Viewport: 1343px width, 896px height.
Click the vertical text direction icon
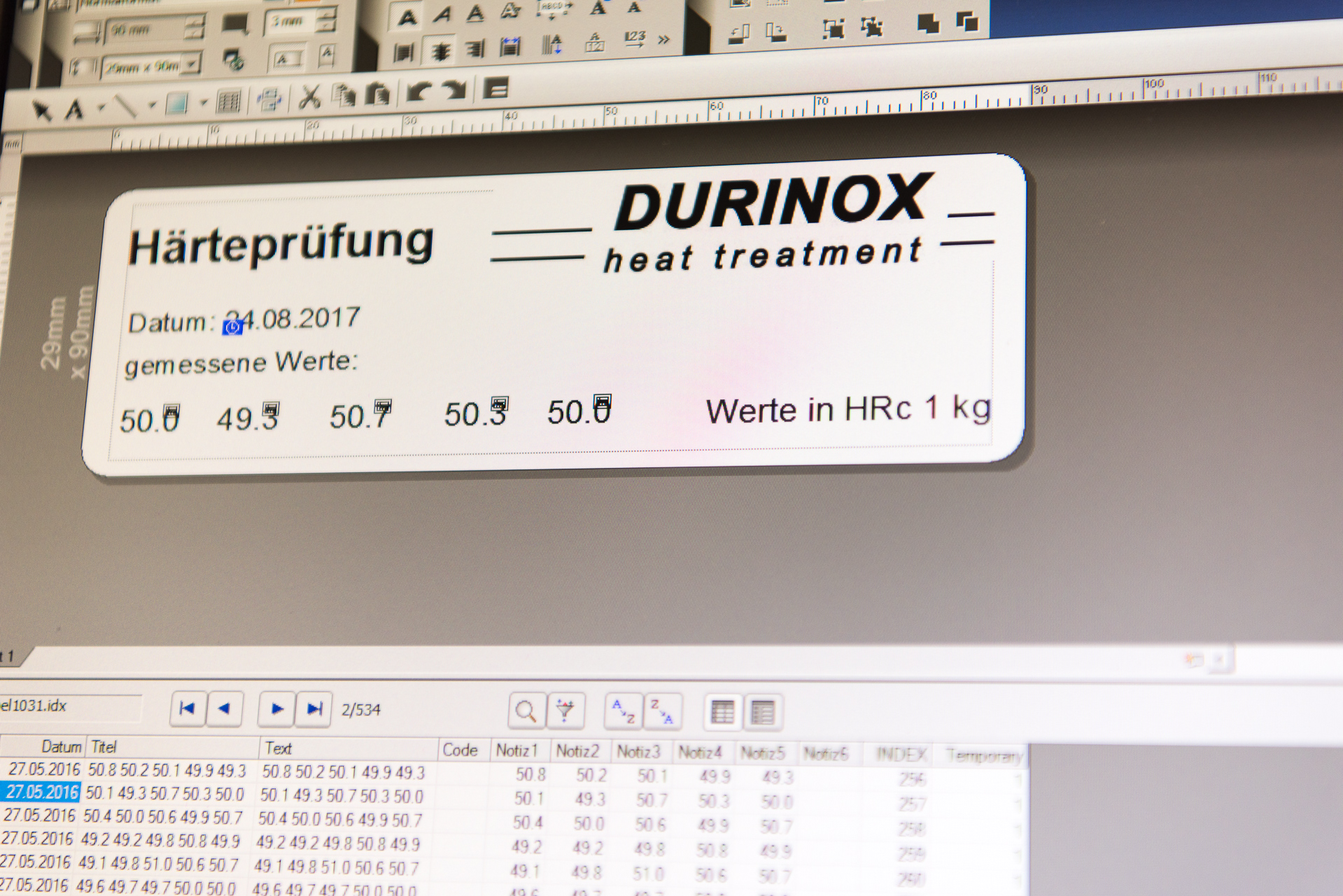(552, 45)
